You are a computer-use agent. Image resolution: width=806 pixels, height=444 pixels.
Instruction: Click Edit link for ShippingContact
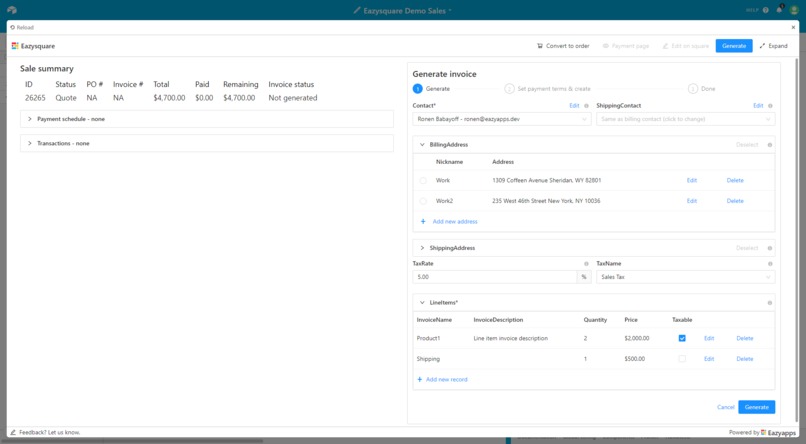tap(758, 106)
